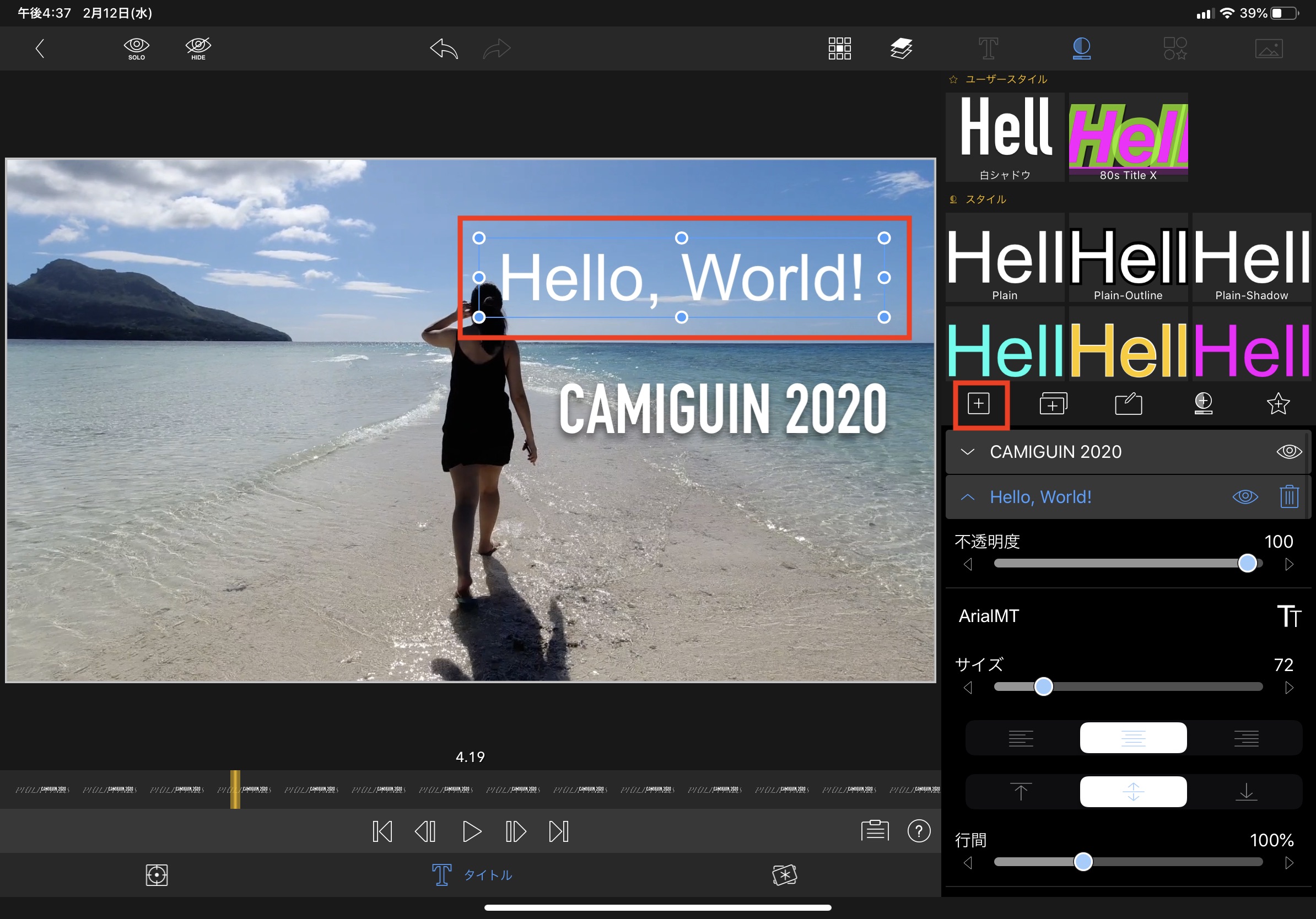Image resolution: width=1316 pixels, height=919 pixels.
Task: Expand the CAMIGUIN 2020 layer
Action: click(x=968, y=451)
